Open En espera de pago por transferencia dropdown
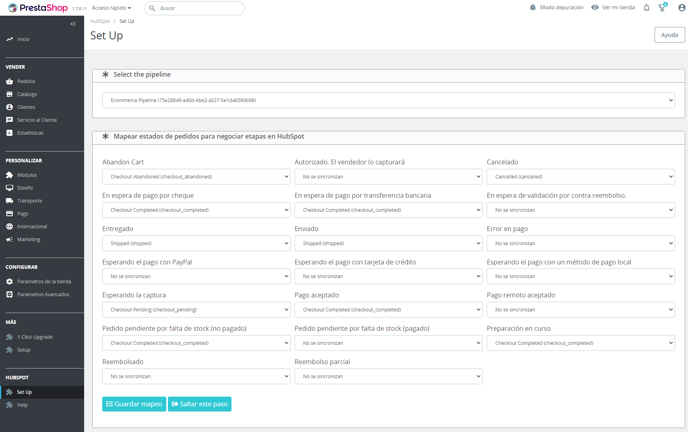 coord(388,210)
